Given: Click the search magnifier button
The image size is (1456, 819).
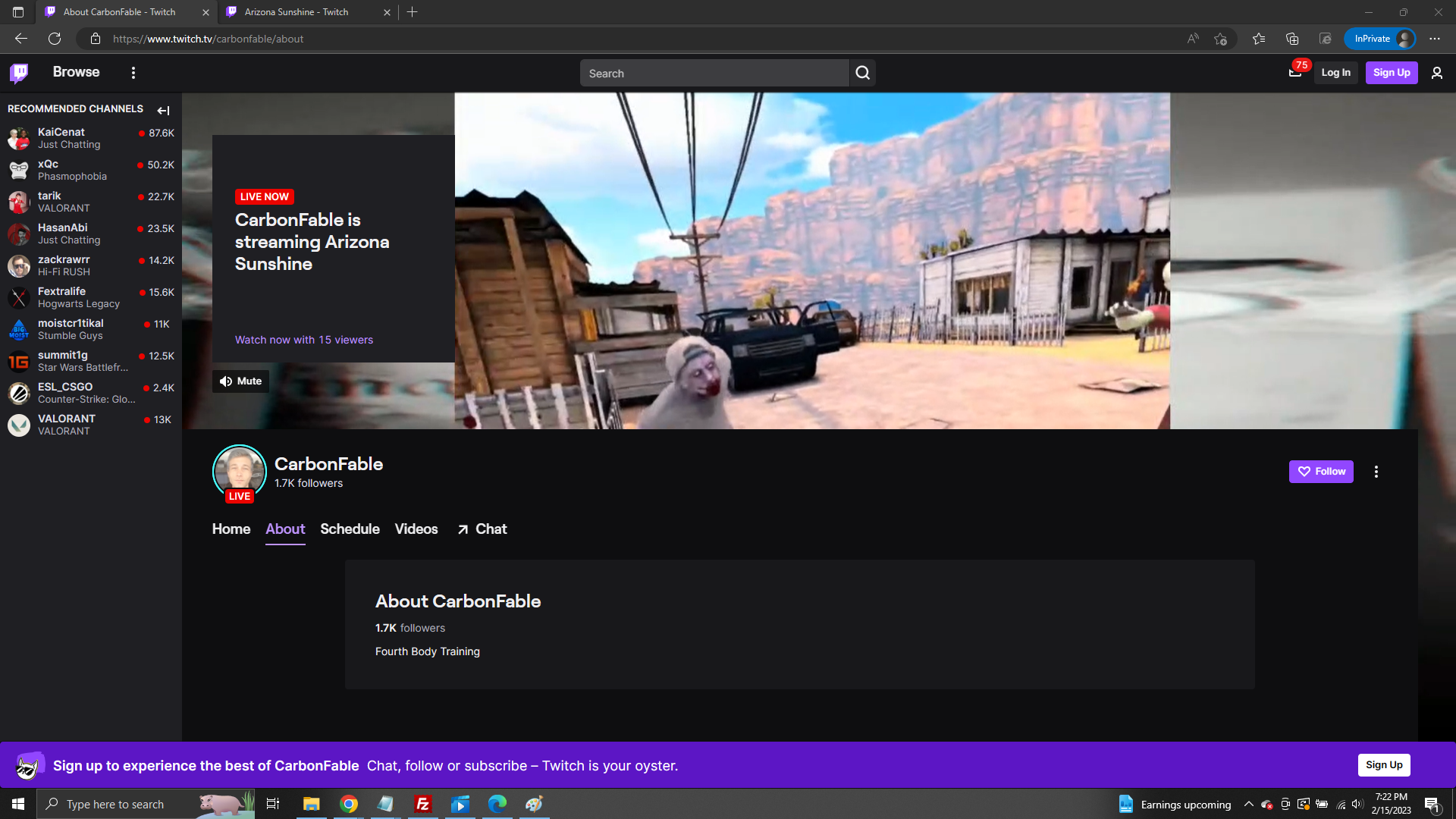Looking at the screenshot, I should tap(862, 73).
